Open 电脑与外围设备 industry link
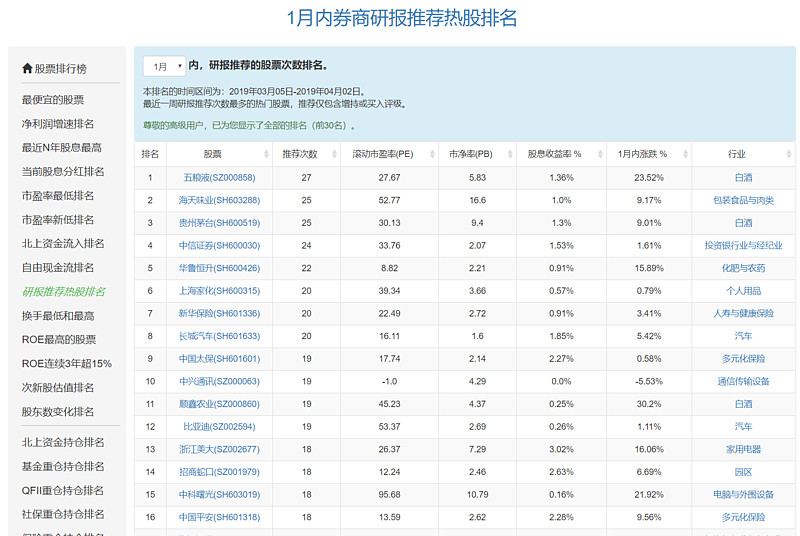 click(743, 495)
